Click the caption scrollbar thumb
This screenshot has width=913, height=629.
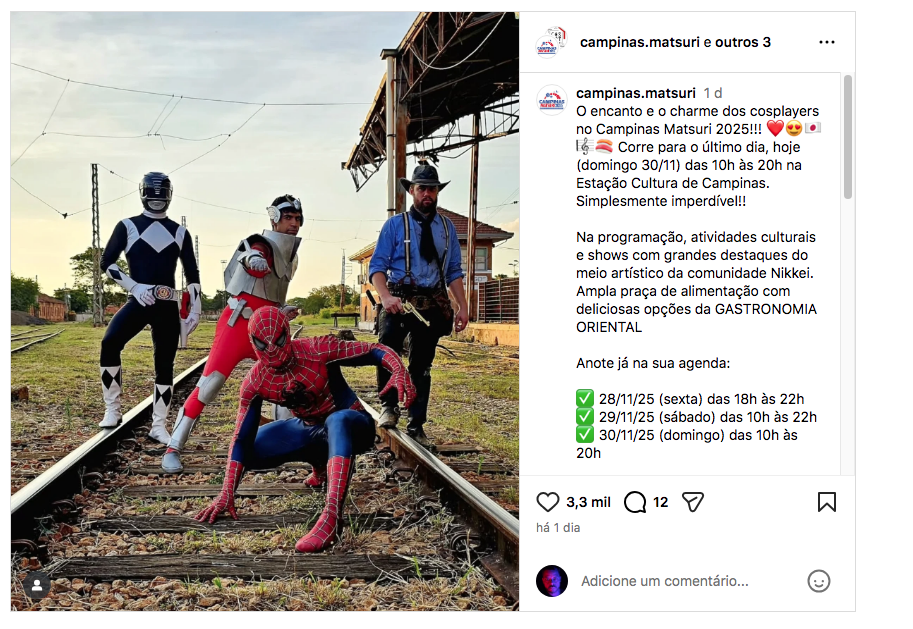tap(848, 137)
